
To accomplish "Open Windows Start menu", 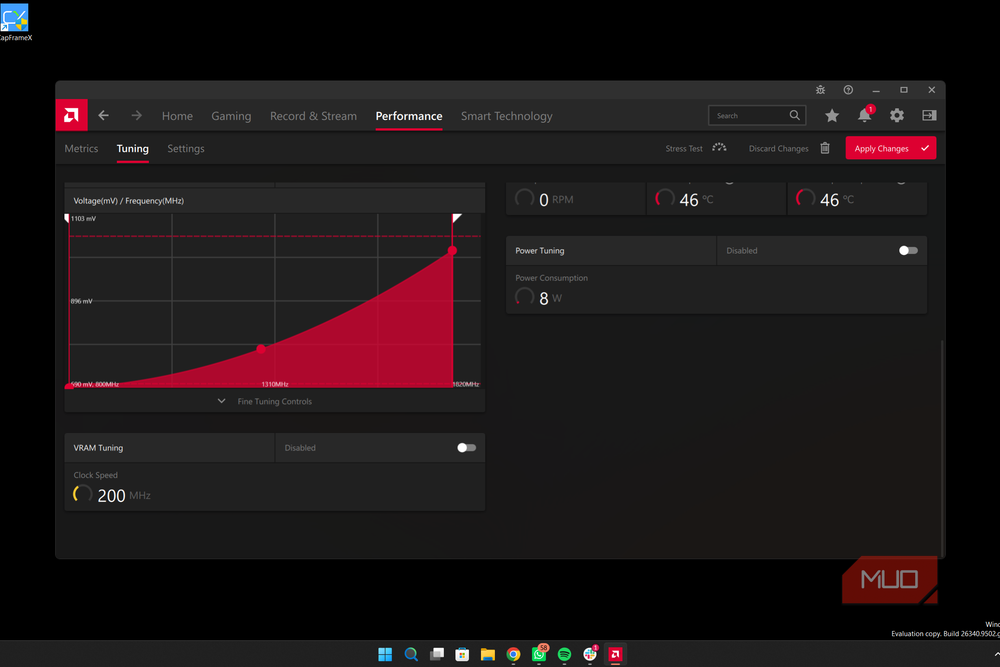I will (x=385, y=654).
